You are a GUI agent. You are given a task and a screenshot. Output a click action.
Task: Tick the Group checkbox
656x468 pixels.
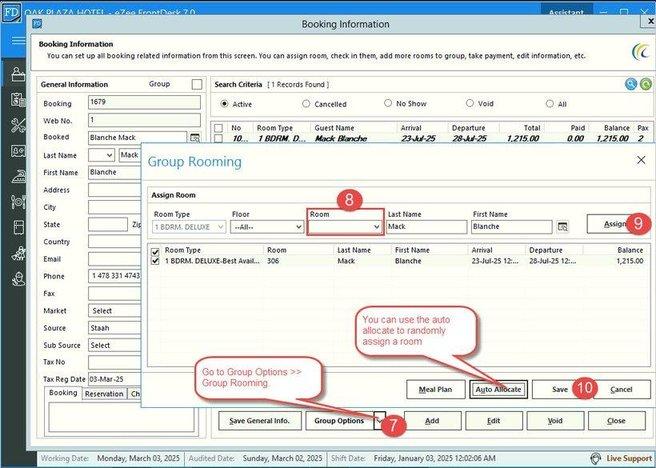(x=197, y=85)
